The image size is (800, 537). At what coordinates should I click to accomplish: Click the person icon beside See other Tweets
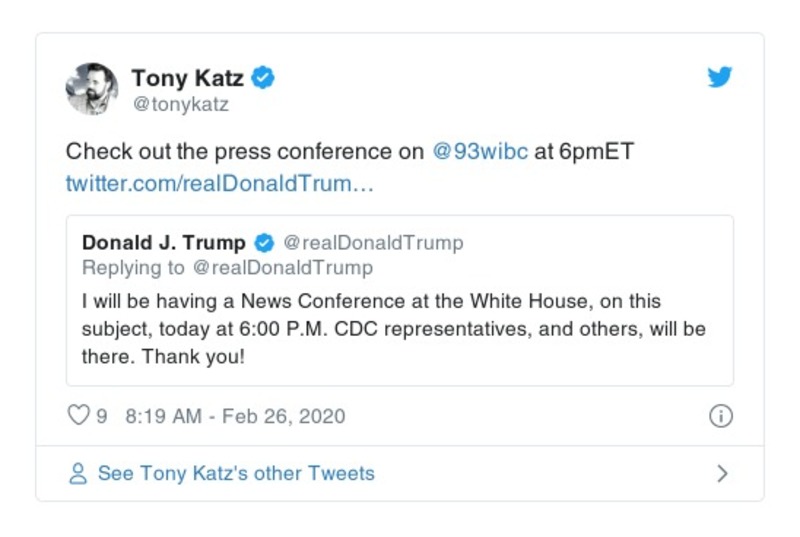coord(77,474)
